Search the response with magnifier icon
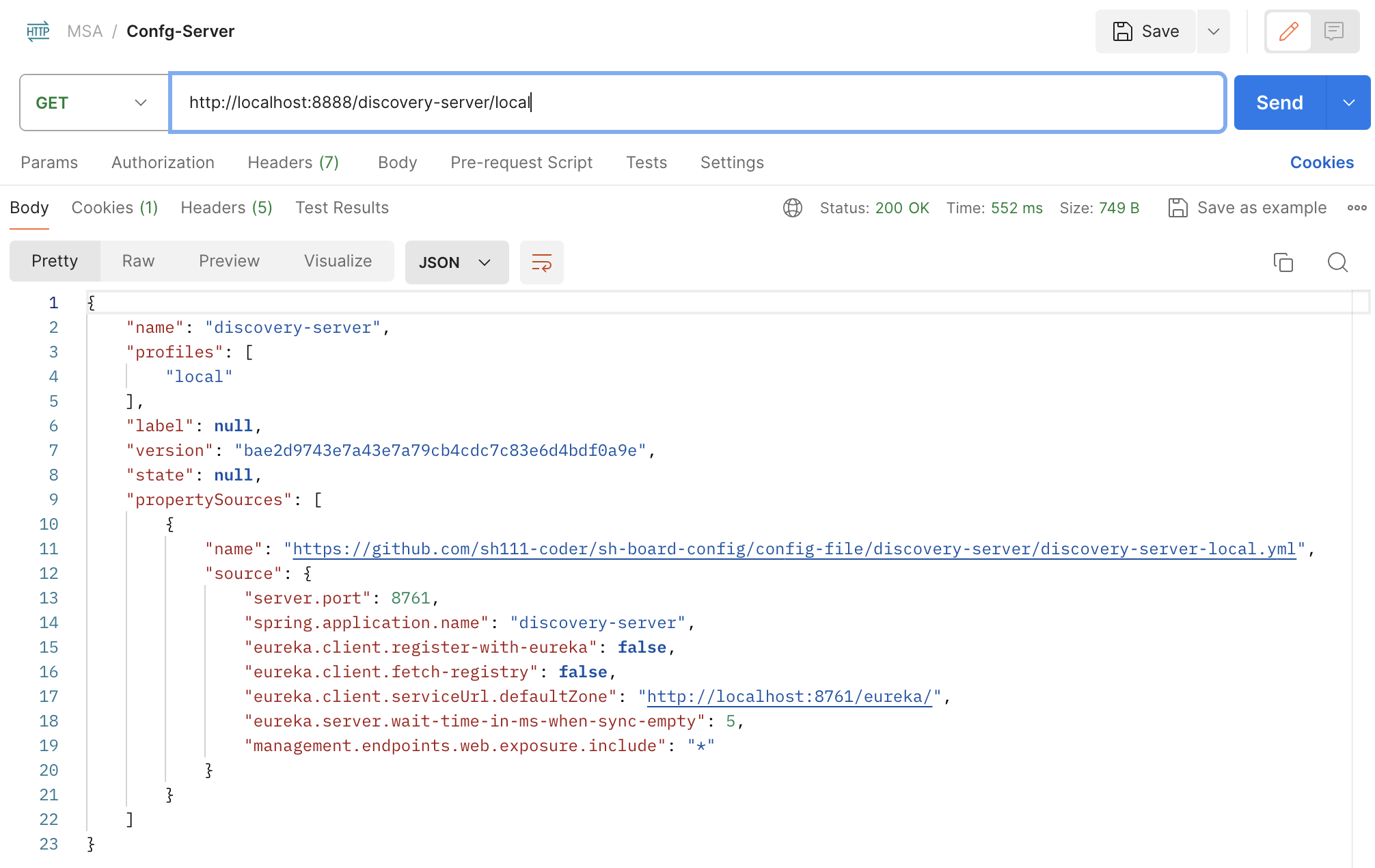 1337,262
